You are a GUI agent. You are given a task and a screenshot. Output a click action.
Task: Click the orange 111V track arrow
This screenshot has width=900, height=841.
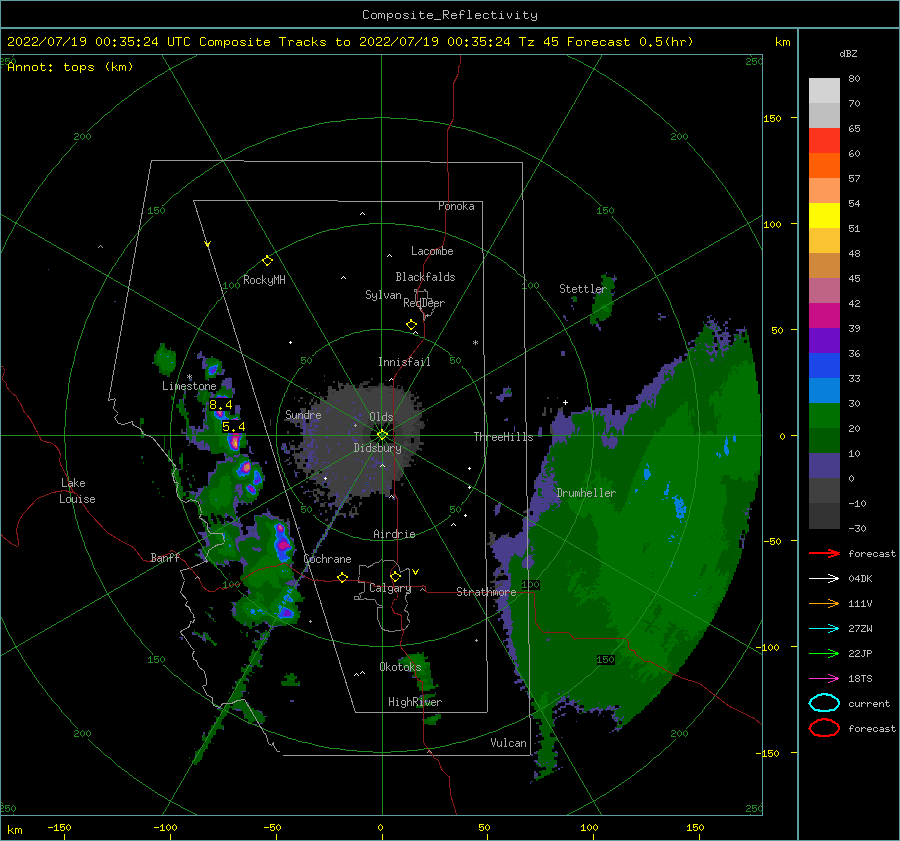pyautogui.click(x=824, y=603)
